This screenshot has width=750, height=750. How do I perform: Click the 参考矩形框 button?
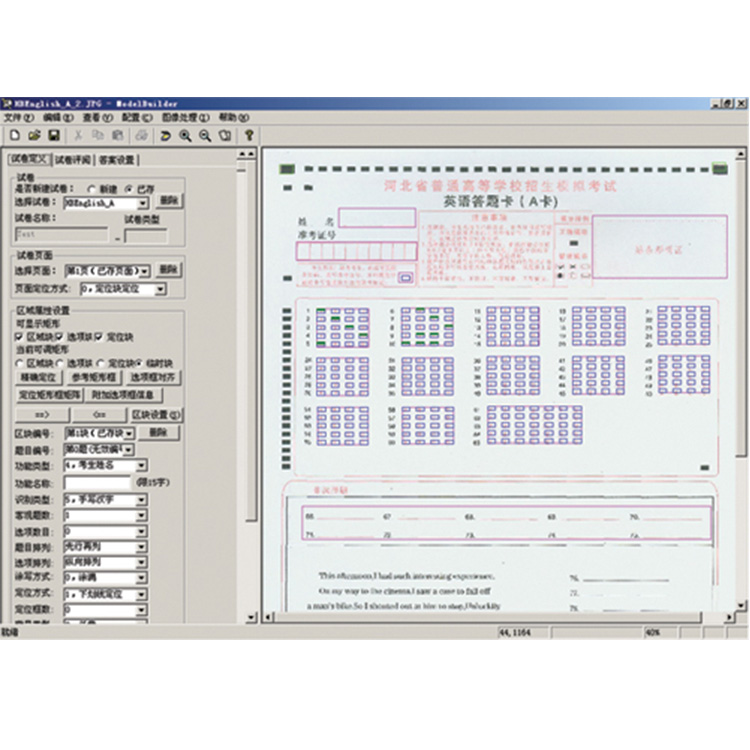(x=94, y=377)
